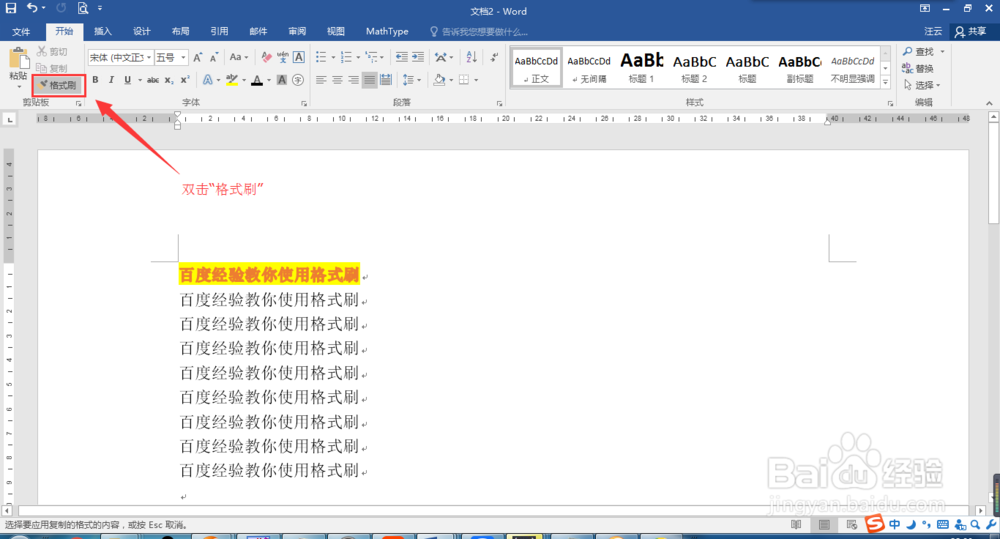The width and height of the screenshot is (1000, 539).
Task: Set center paragraph alignment
Action: 337,80
